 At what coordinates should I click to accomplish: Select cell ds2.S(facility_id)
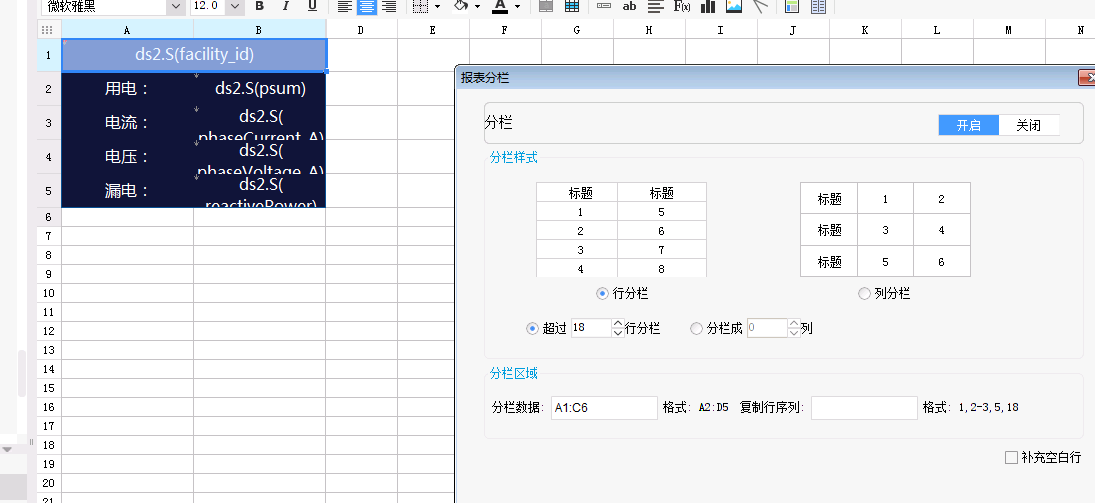(194, 54)
